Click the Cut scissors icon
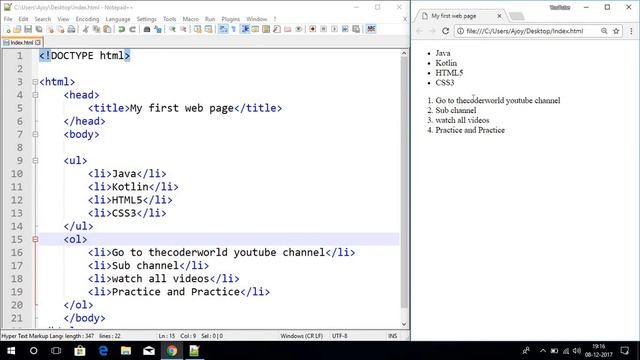 coord(85,29)
